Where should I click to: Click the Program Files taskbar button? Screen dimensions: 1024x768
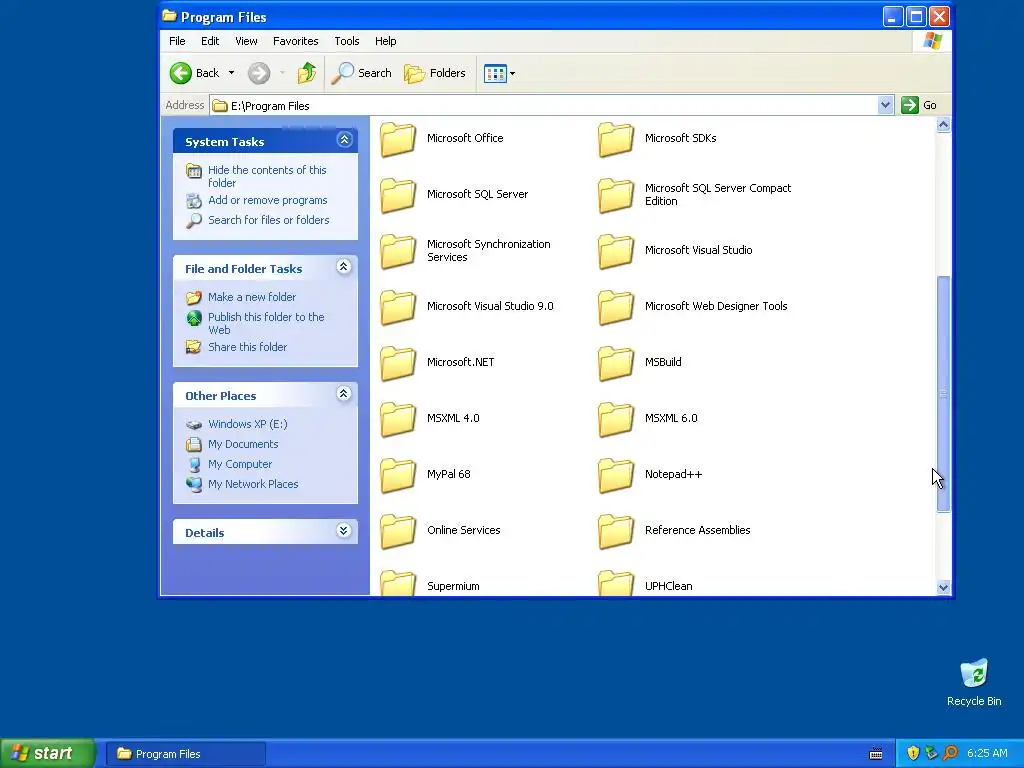click(x=185, y=754)
